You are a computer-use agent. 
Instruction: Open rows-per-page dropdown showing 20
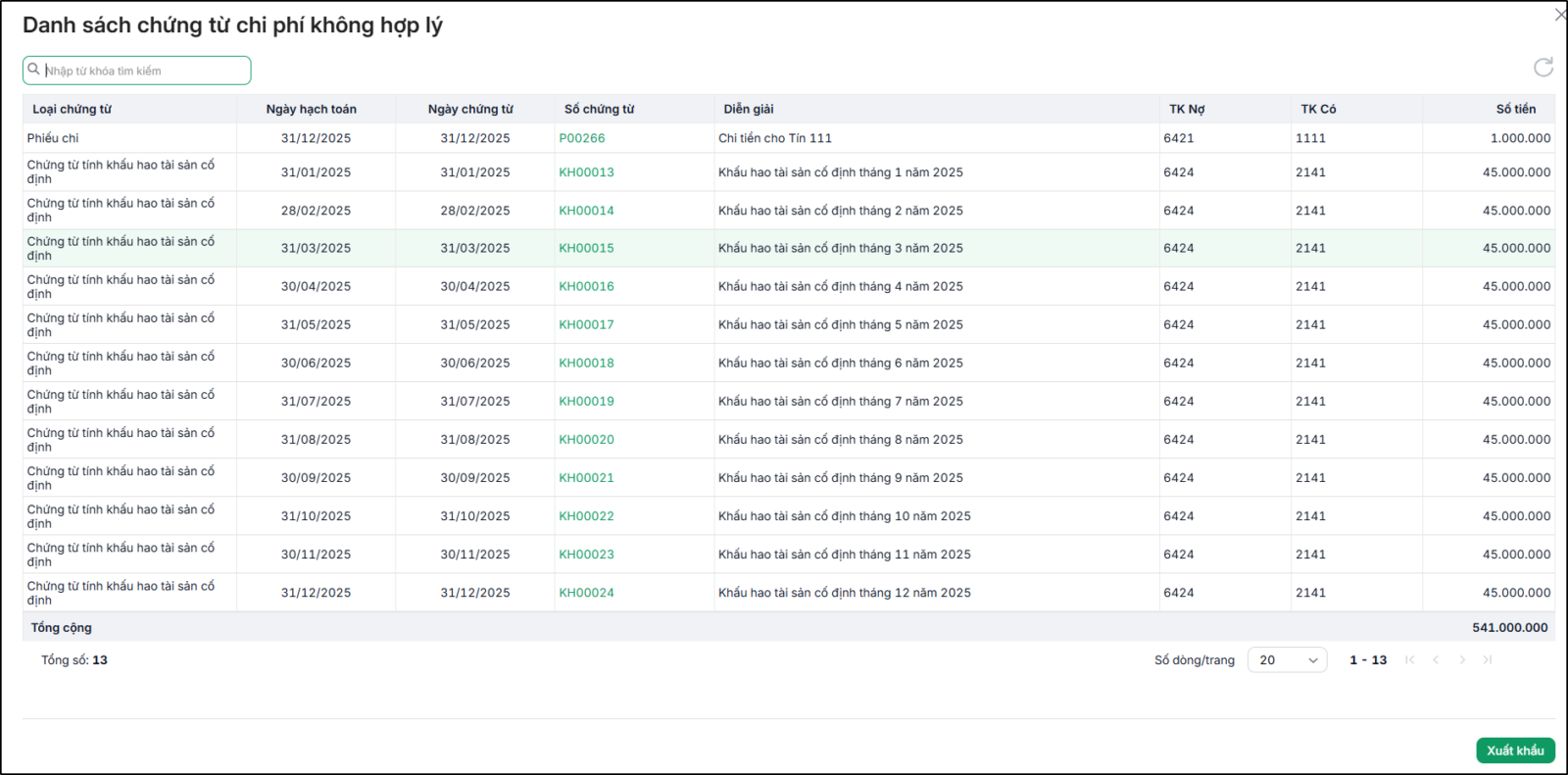point(1287,660)
